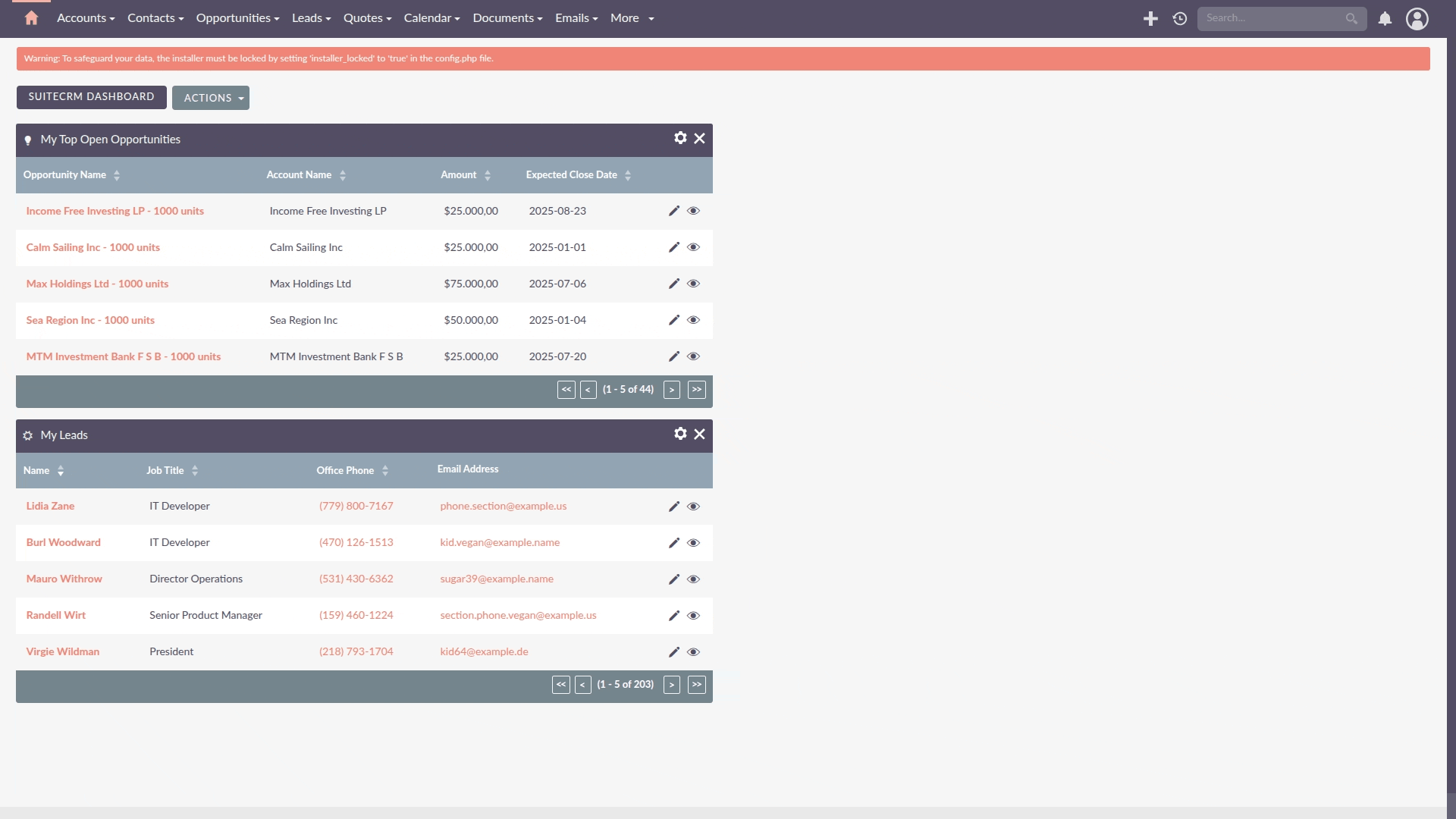Preview lead Lidia Zane with eye icon
Image resolution: width=1456 pixels, height=819 pixels.
point(693,506)
